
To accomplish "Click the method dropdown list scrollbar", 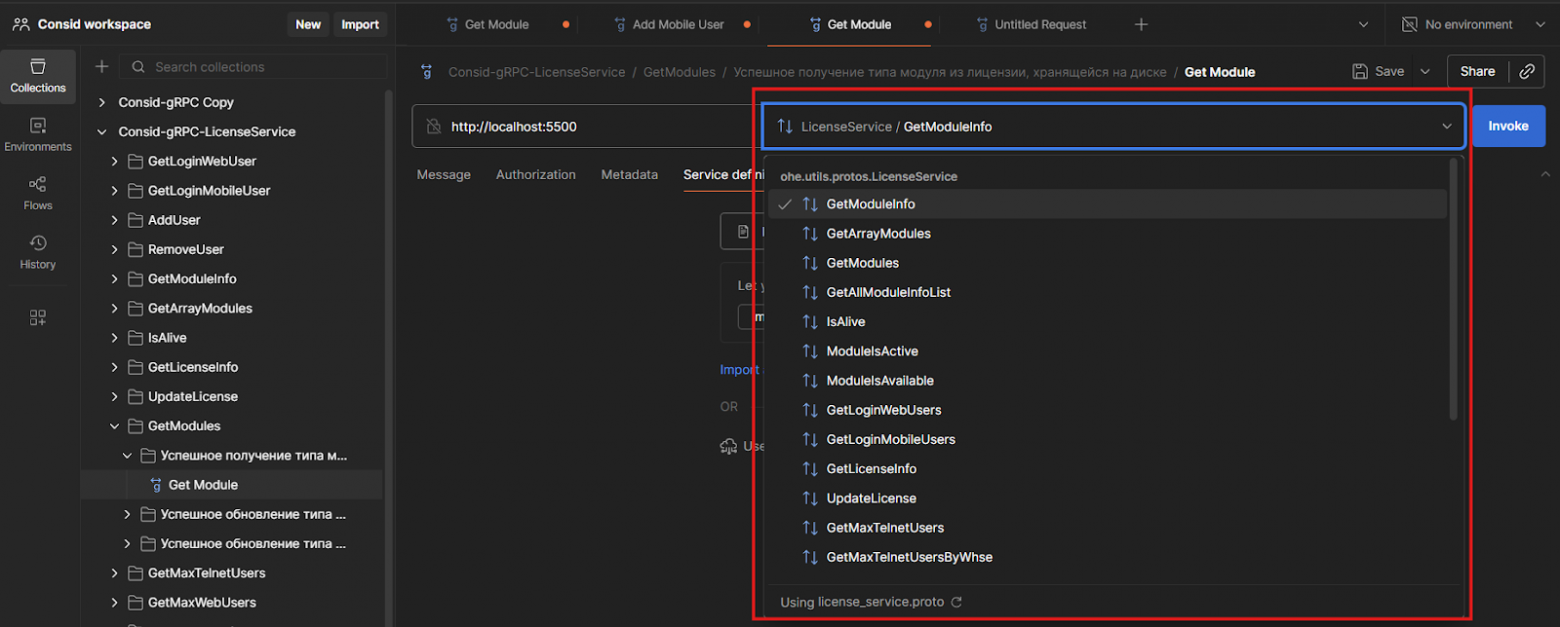I will click(1454, 290).
